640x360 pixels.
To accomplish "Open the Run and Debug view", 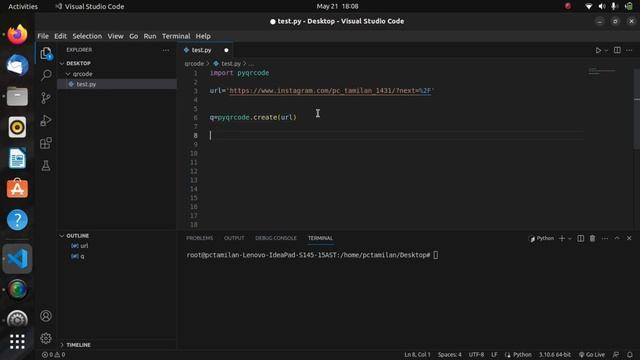I will point(46,120).
